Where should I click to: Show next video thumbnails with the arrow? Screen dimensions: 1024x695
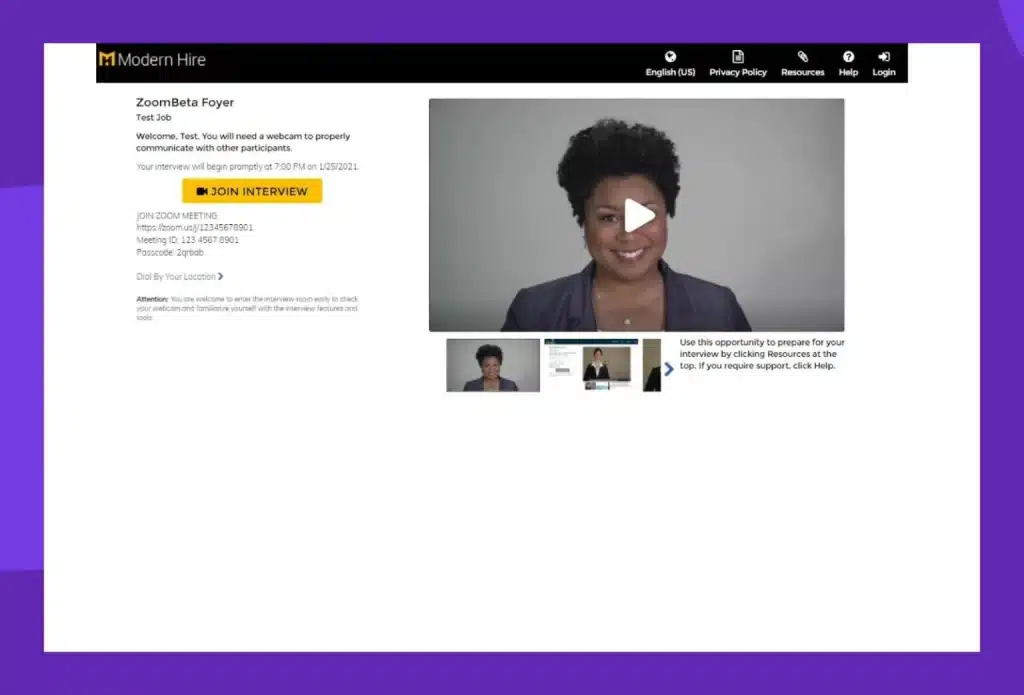click(x=669, y=368)
